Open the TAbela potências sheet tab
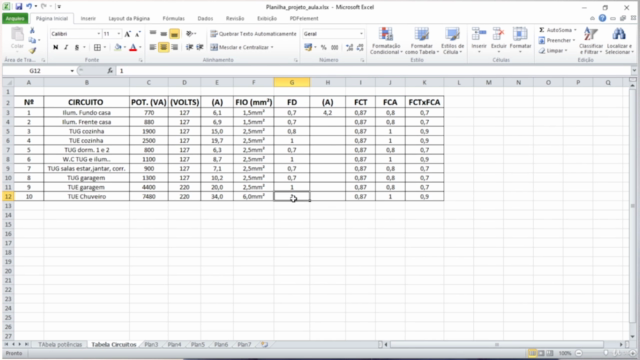 (x=60, y=344)
